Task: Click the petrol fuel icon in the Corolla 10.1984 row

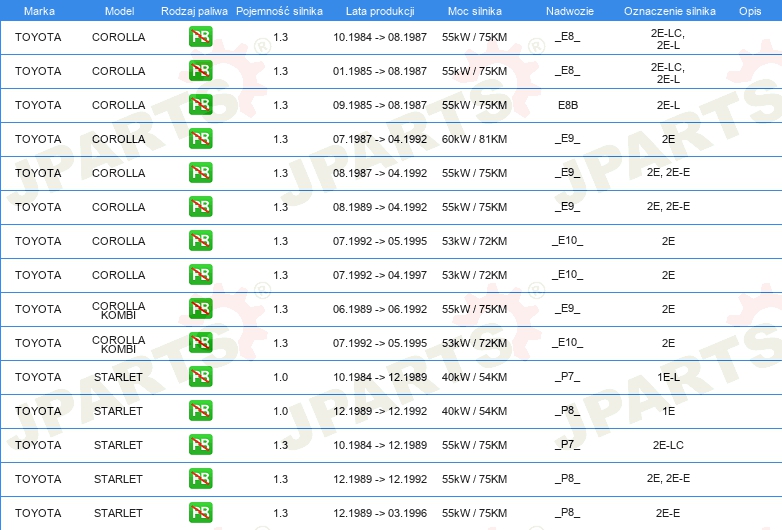Action: tap(200, 37)
